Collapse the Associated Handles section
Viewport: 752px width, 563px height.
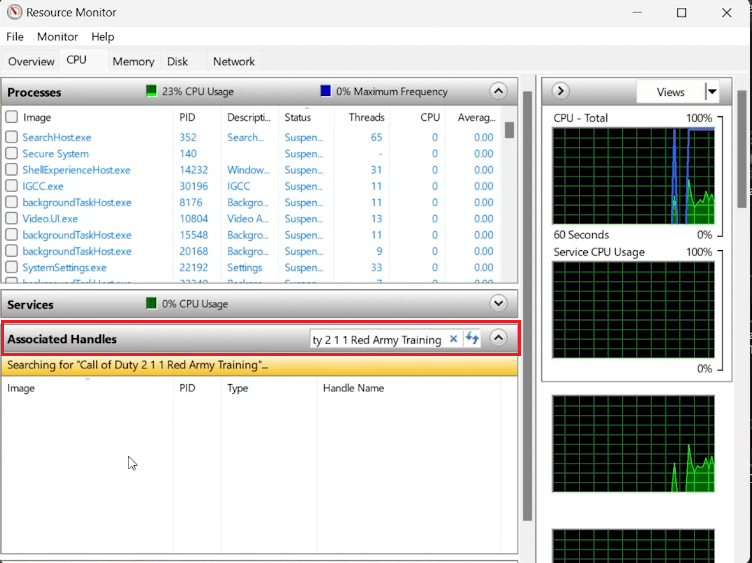pyautogui.click(x=498, y=339)
